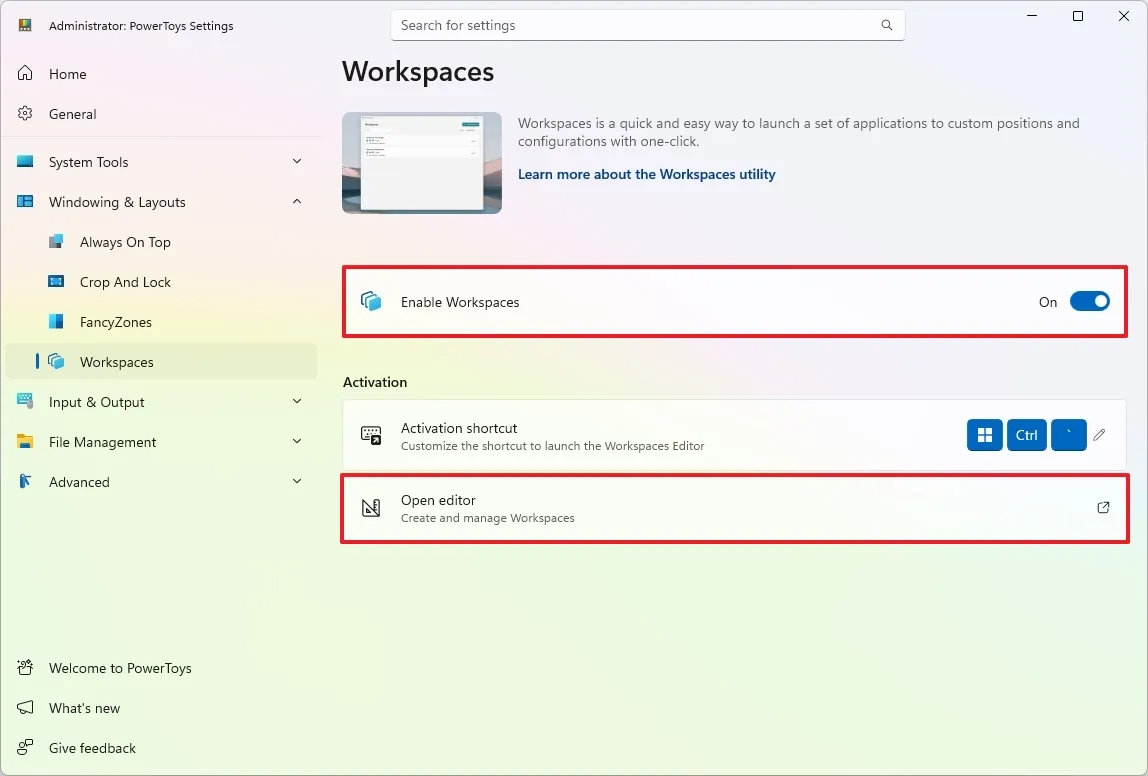This screenshot has width=1148, height=776.
Task: Click the keyboard icon in the Activation shortcut row
Action: (x=370, y=435)
